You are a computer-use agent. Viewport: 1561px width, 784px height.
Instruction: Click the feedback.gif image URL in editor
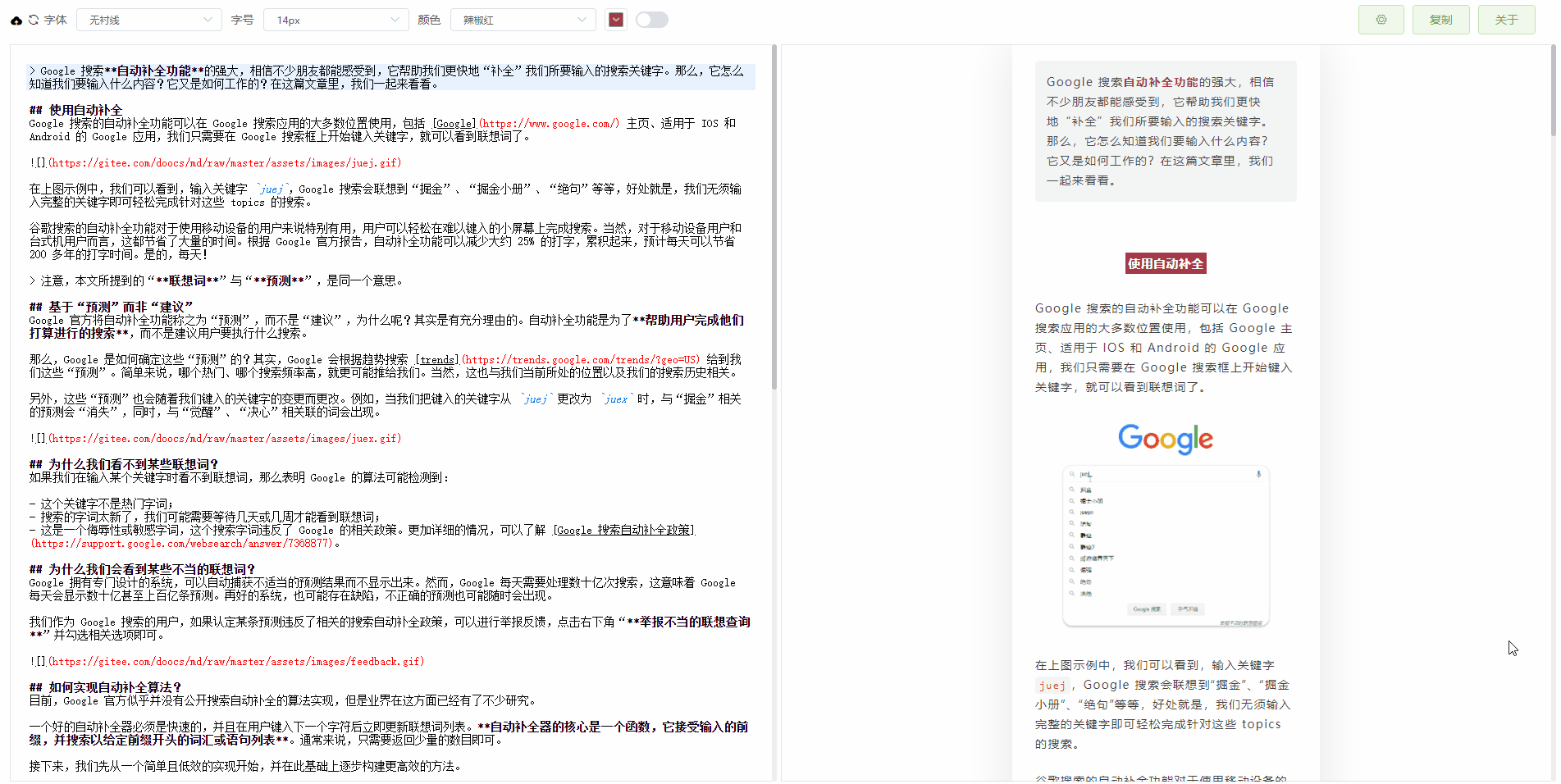pos(236,662)
